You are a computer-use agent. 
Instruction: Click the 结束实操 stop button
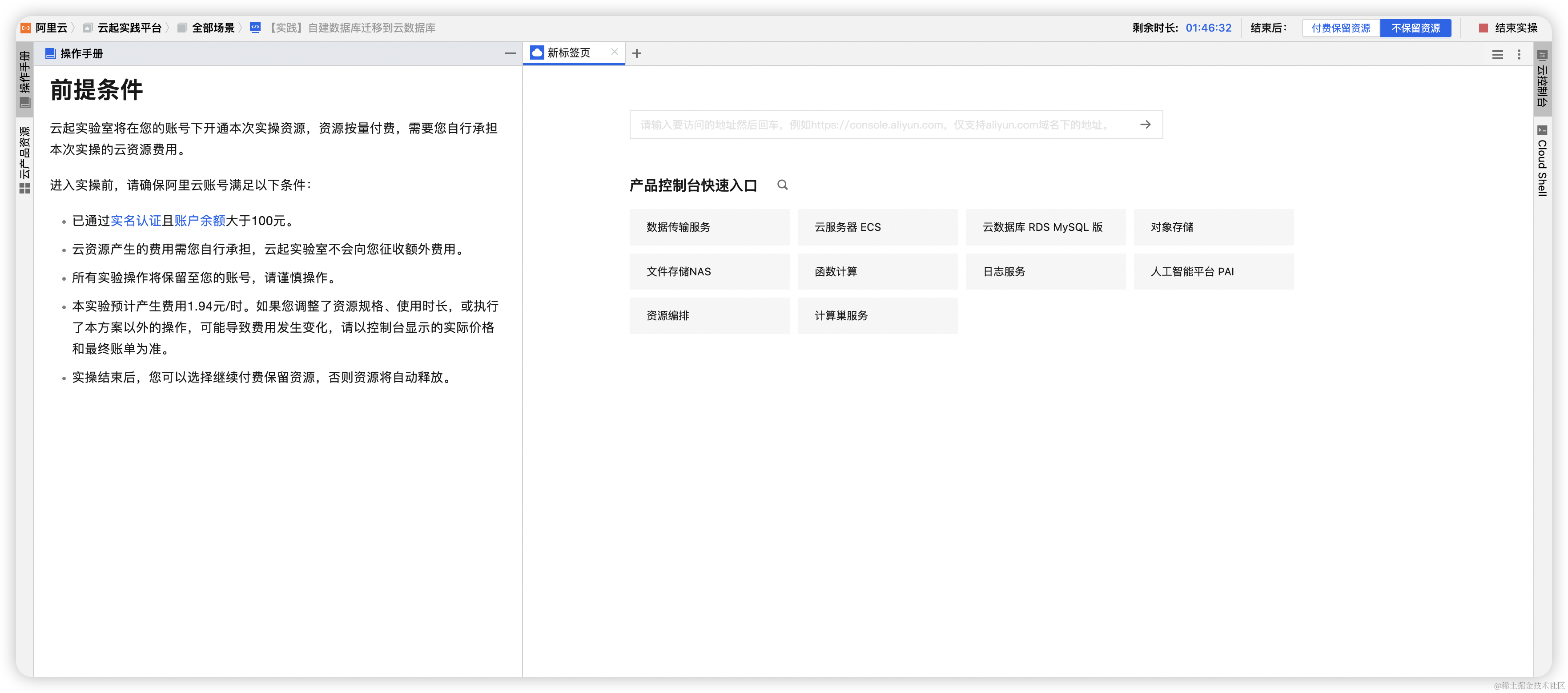pyautogui.click(x=1508, y=28)
